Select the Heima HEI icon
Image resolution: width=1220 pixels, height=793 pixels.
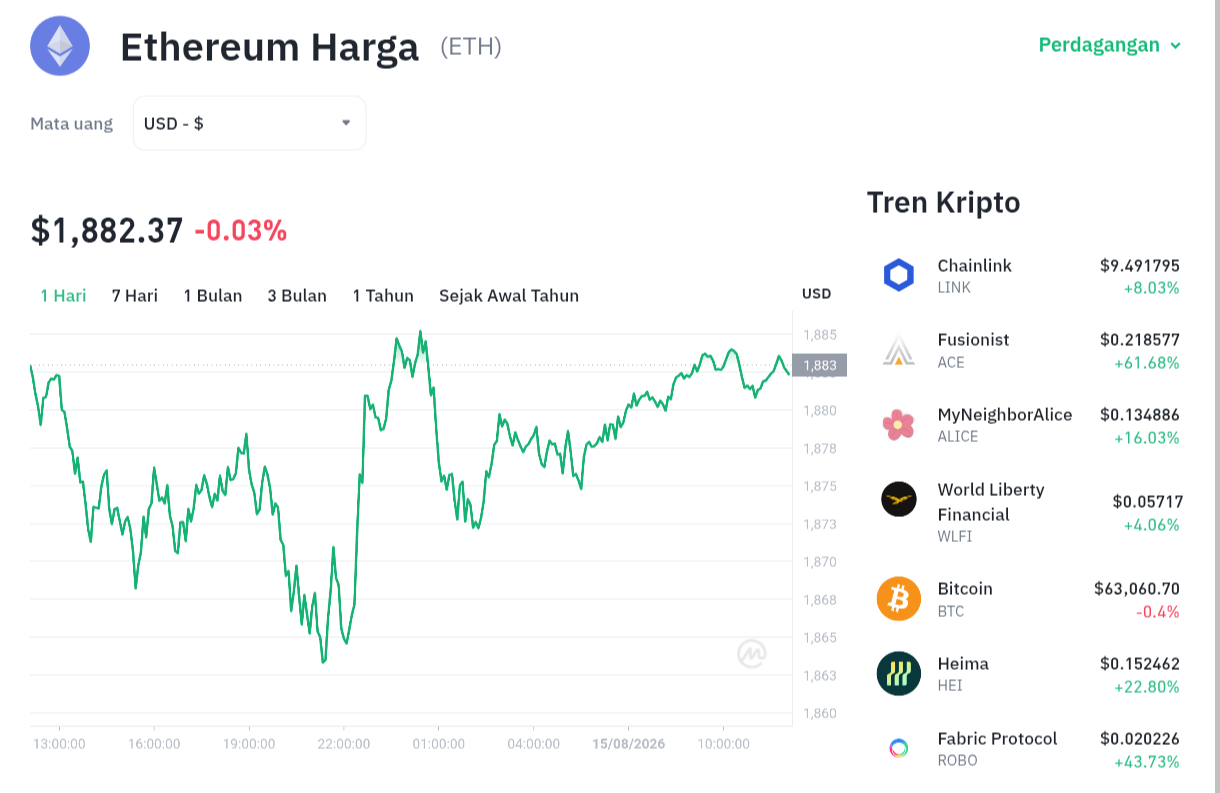[x=899, y=673]
